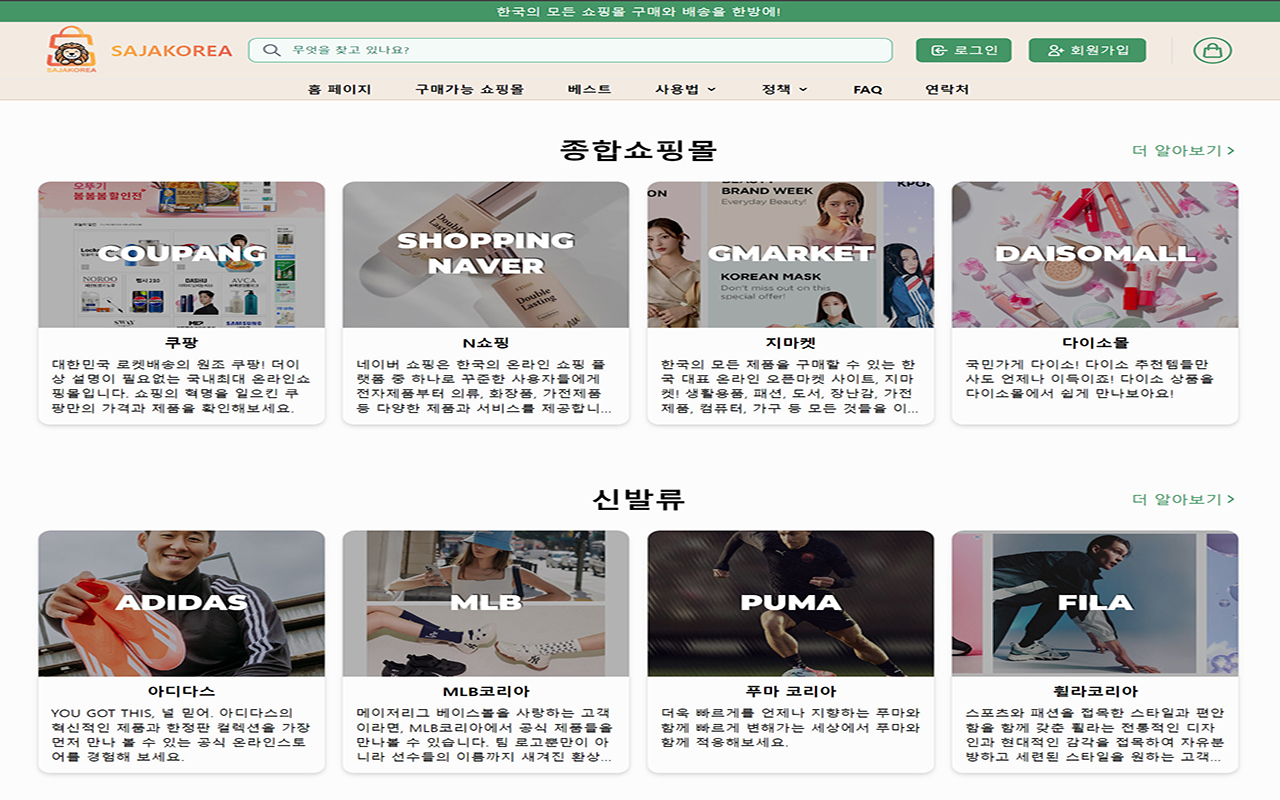Screen dimensions: 1280x800
Task: Click the 쿠팡 card title
Action: 182,343
